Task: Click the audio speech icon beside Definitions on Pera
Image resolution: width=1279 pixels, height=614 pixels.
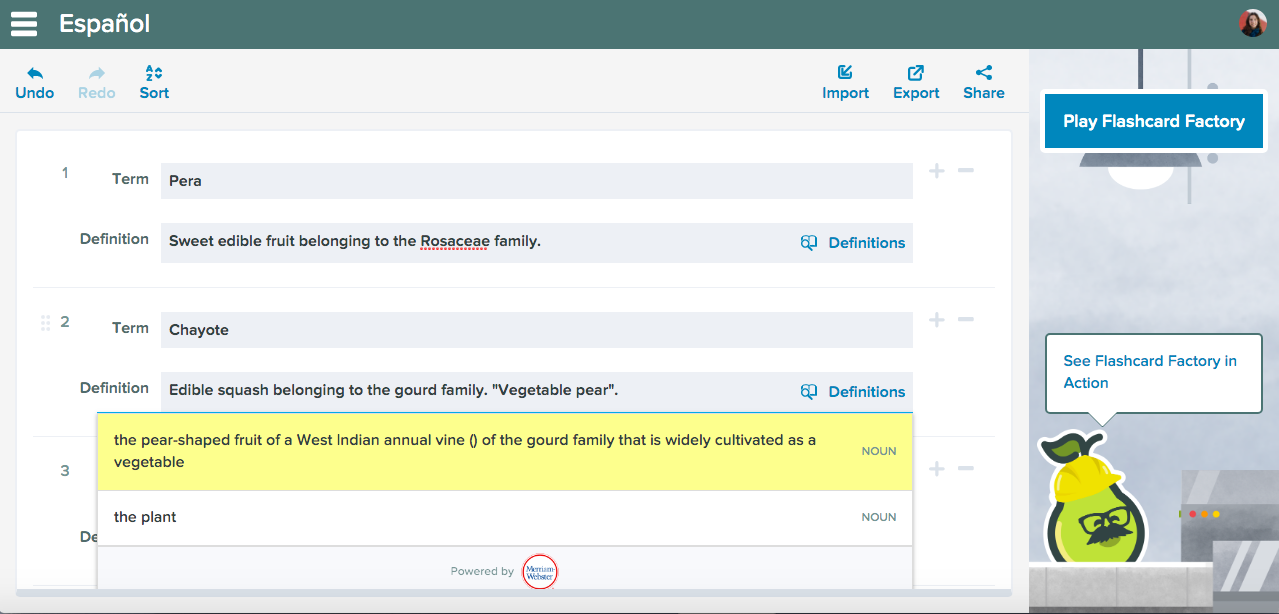Action: point(808,242)
